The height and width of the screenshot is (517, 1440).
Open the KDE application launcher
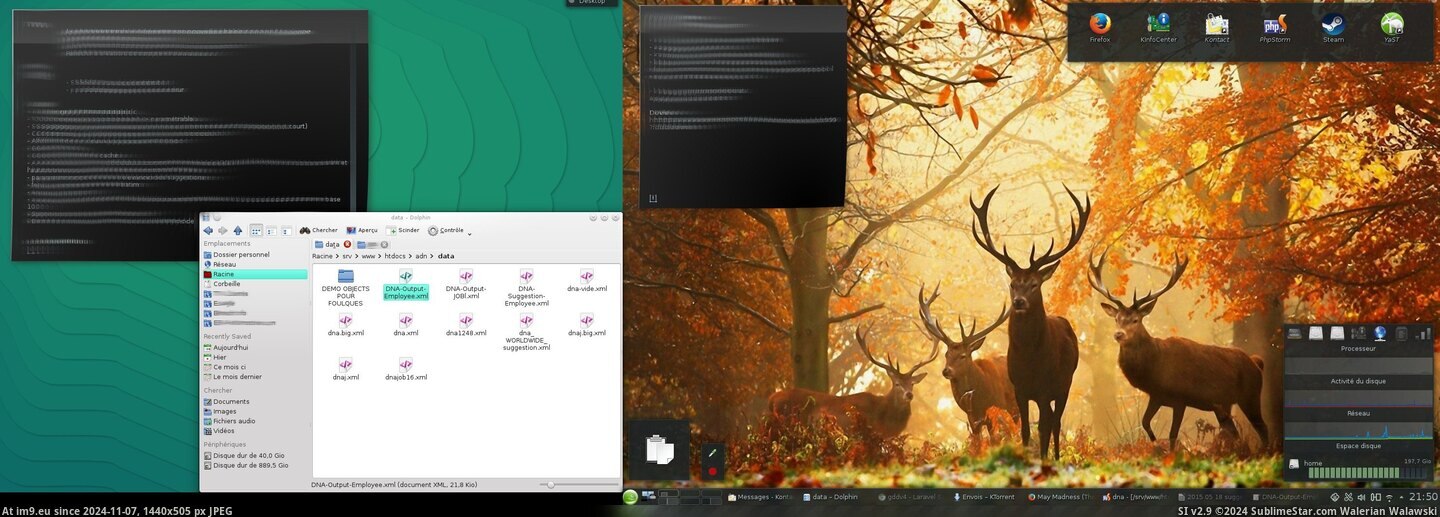click(x=630, y=496)
